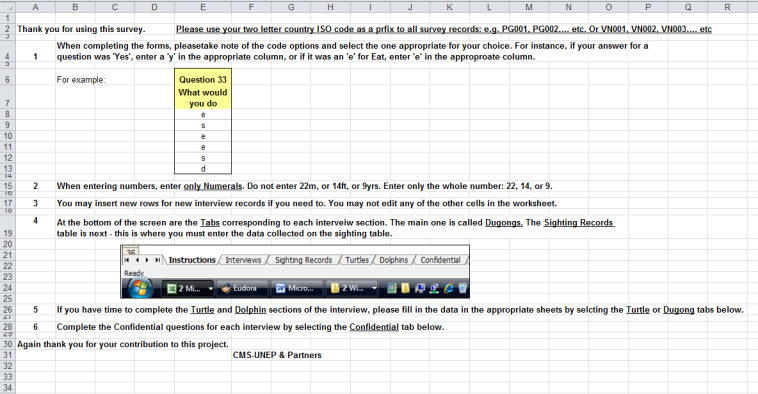
Task: Click the 's' answer cell in row 12
Action: pyautogui.click(x=203, y=158)
